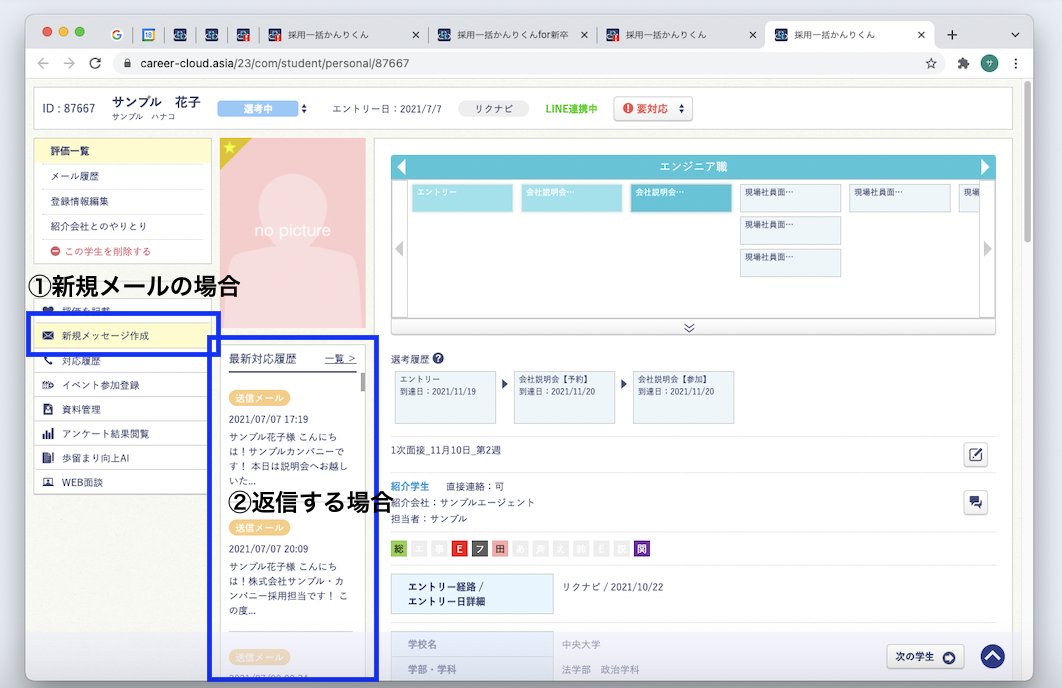Open 紹介会社とのやりとり link
Image resolution: width=1062 pixels, height=688 pixels.
[x=98, y=226]
